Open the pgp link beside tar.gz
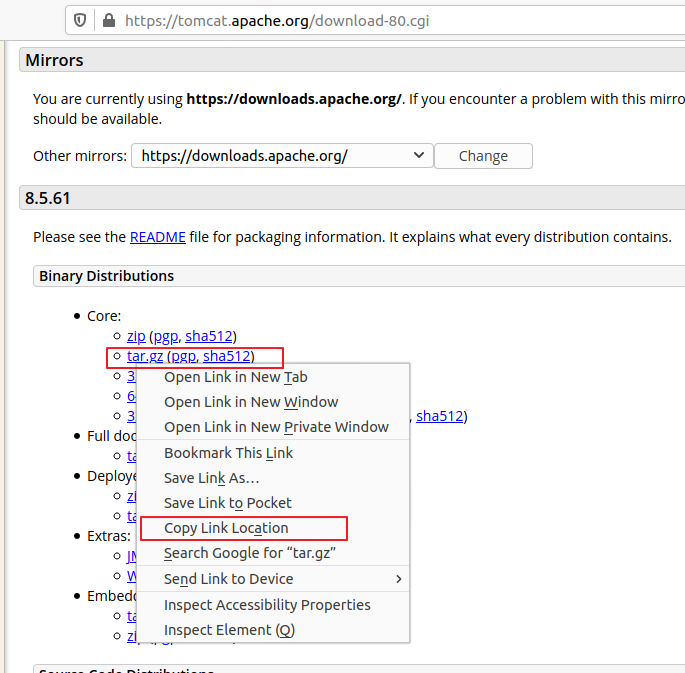 [183, 356]
